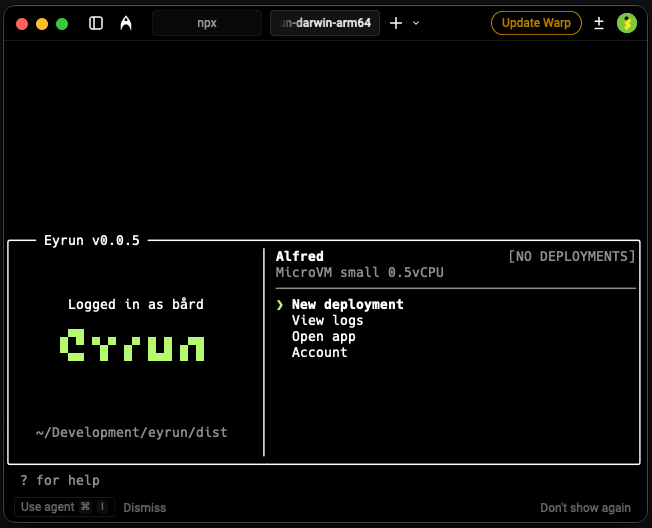Select New deployment menu entry
Viewport: 652px width, 528px height.
pos(348,304)
